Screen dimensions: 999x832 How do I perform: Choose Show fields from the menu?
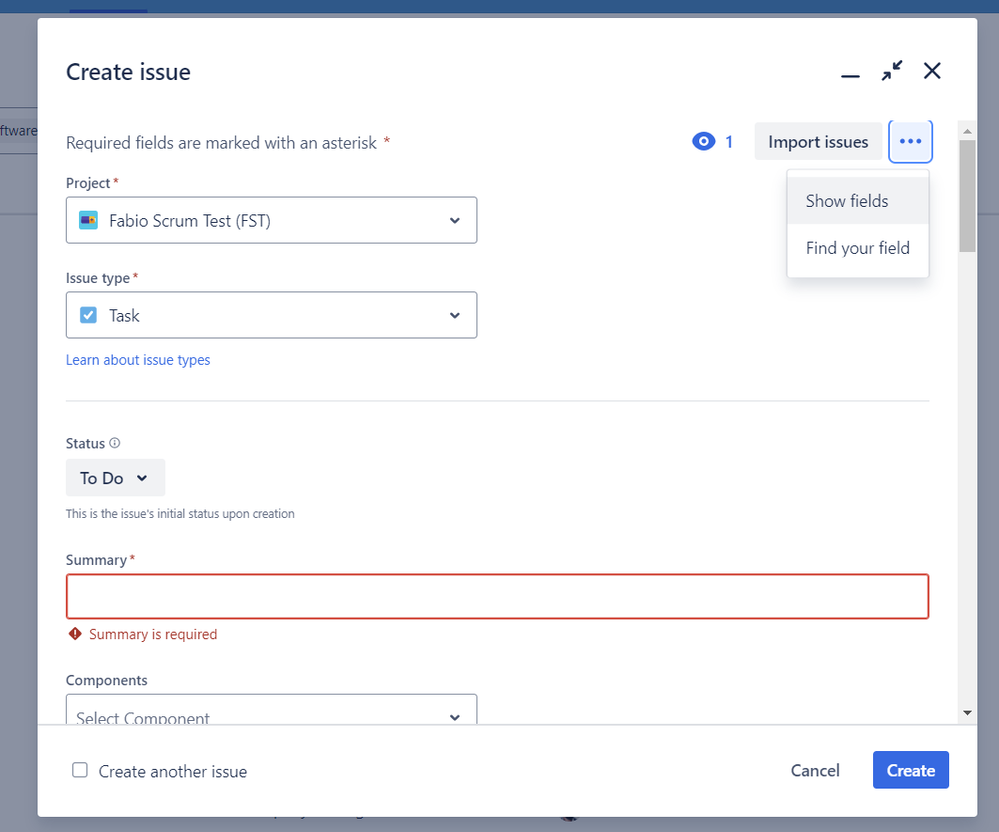[858, 201]
